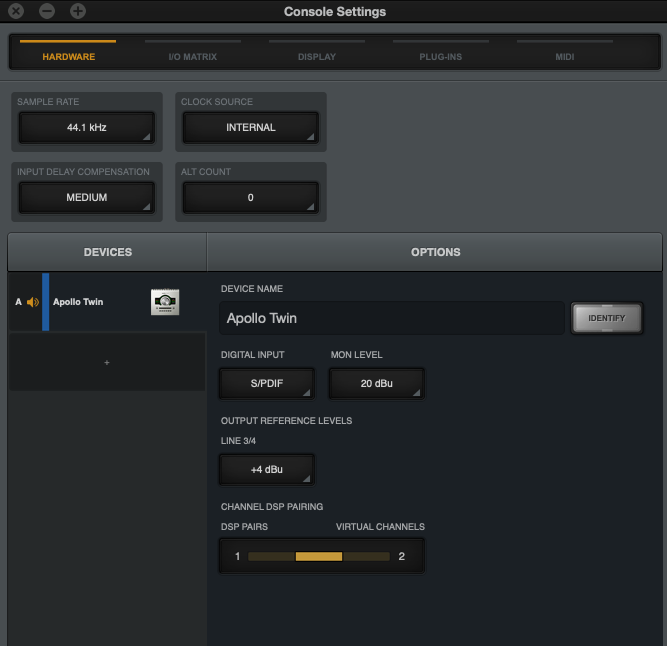Open the Clock Source Internal dropdown
Image resolution: width=667 pixels, height=646 pixels.
tap(250, 128)
